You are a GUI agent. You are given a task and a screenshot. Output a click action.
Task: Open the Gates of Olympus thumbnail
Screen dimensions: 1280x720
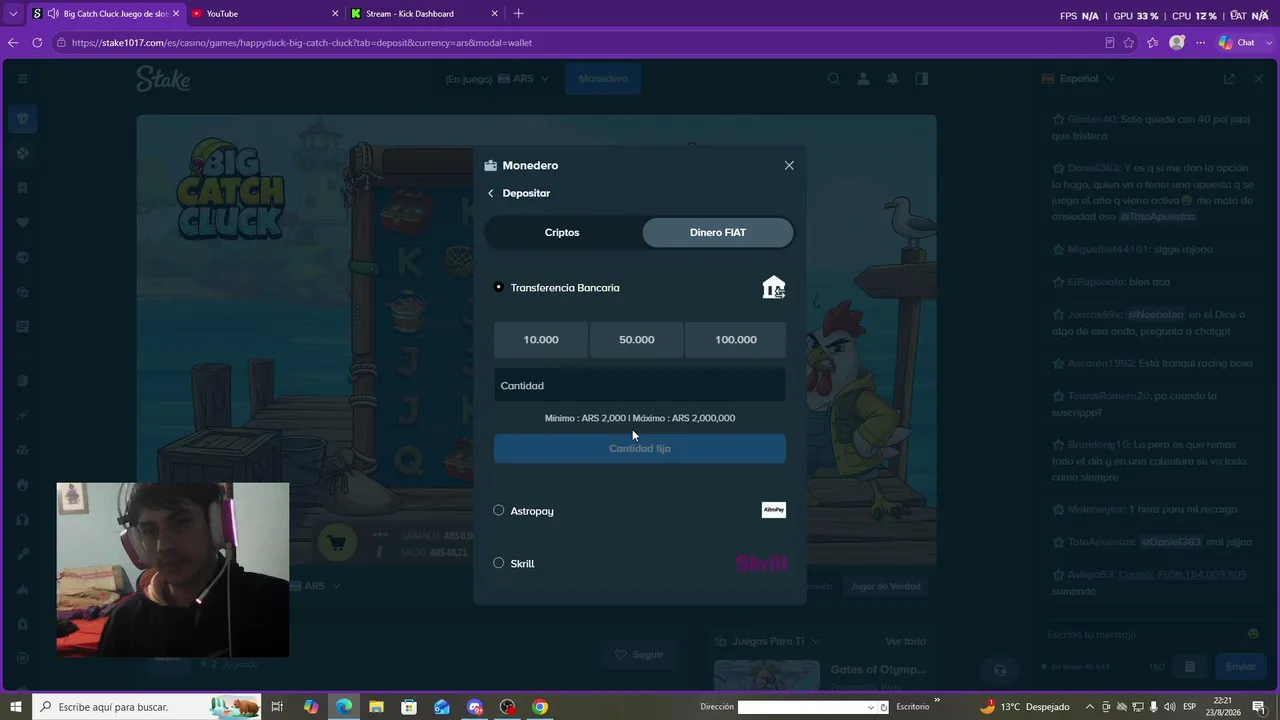pos(767,676)
